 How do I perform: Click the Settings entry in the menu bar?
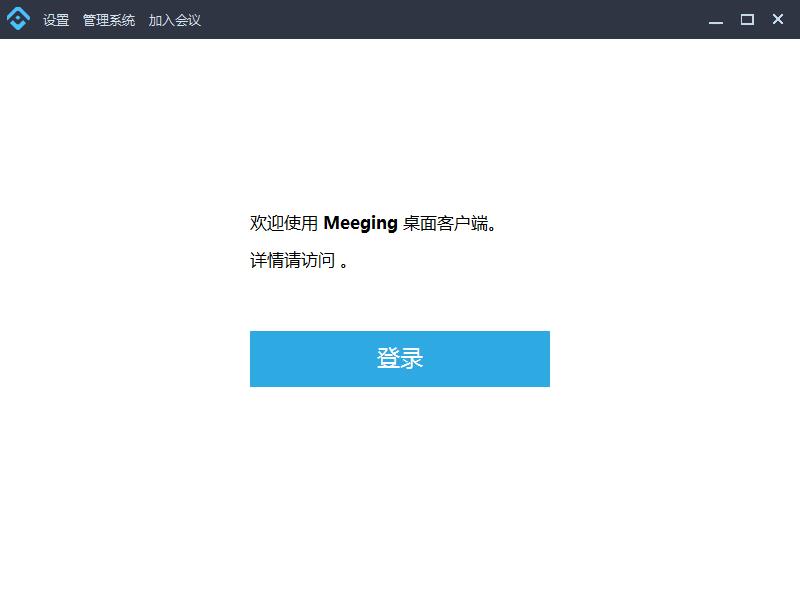tap(55, 19)
